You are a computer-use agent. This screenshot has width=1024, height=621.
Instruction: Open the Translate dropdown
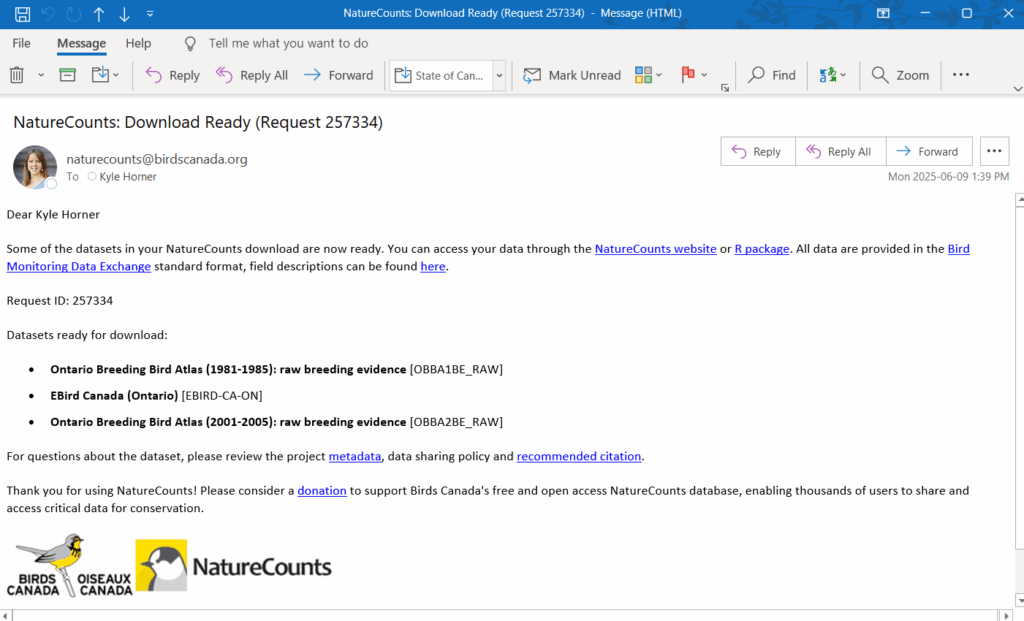pos(833,75)
